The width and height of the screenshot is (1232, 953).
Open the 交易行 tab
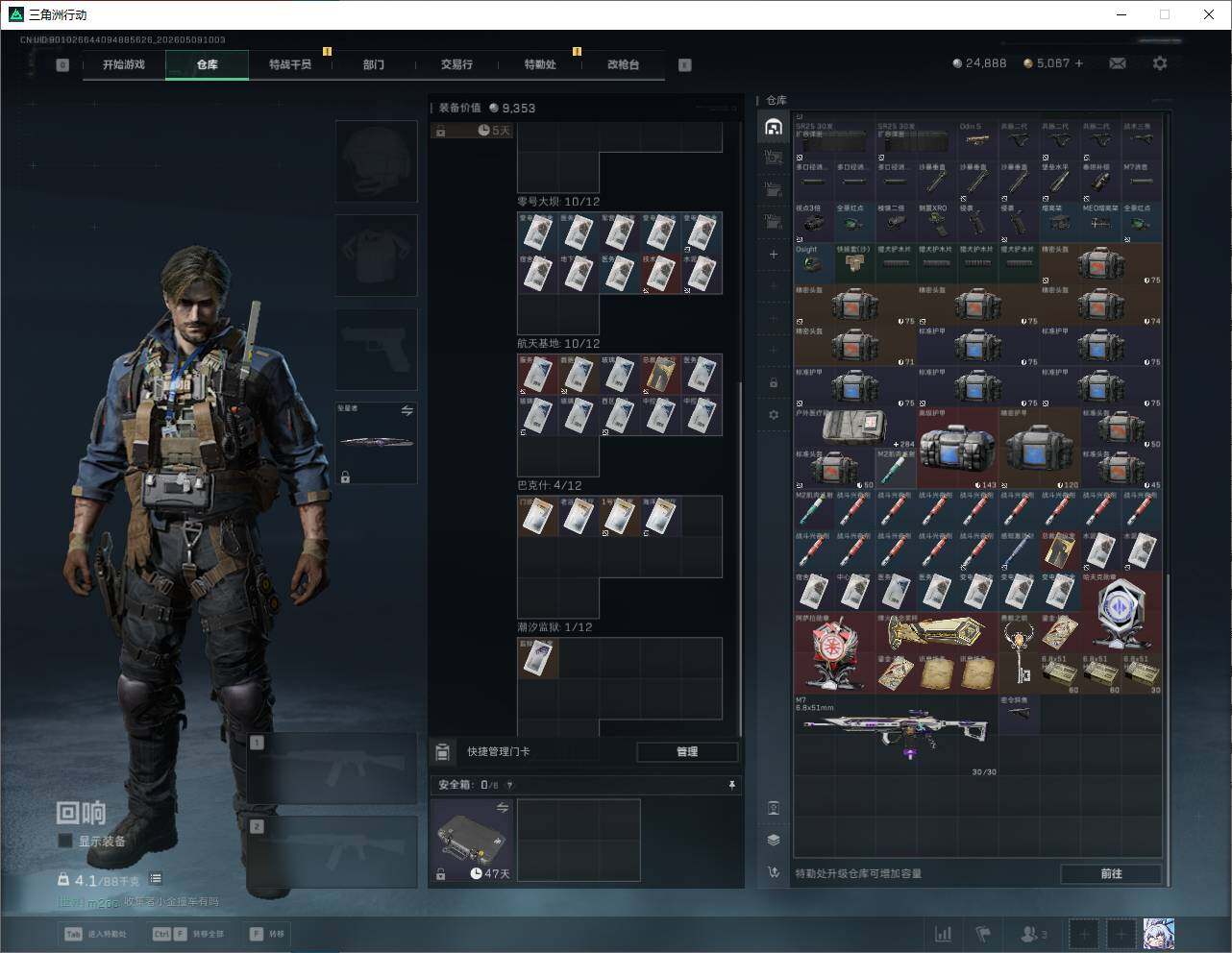(x=456, y=64)
